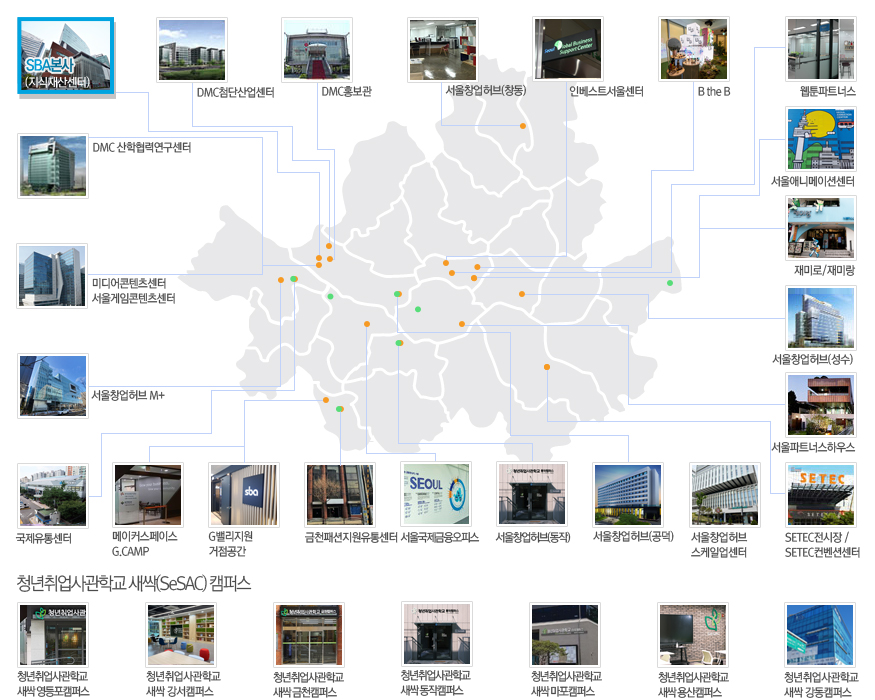Screen dimensions: 875x700
Task: Click the '새싹 영등포캠퍼스' caption text
Action: (53, 691)
